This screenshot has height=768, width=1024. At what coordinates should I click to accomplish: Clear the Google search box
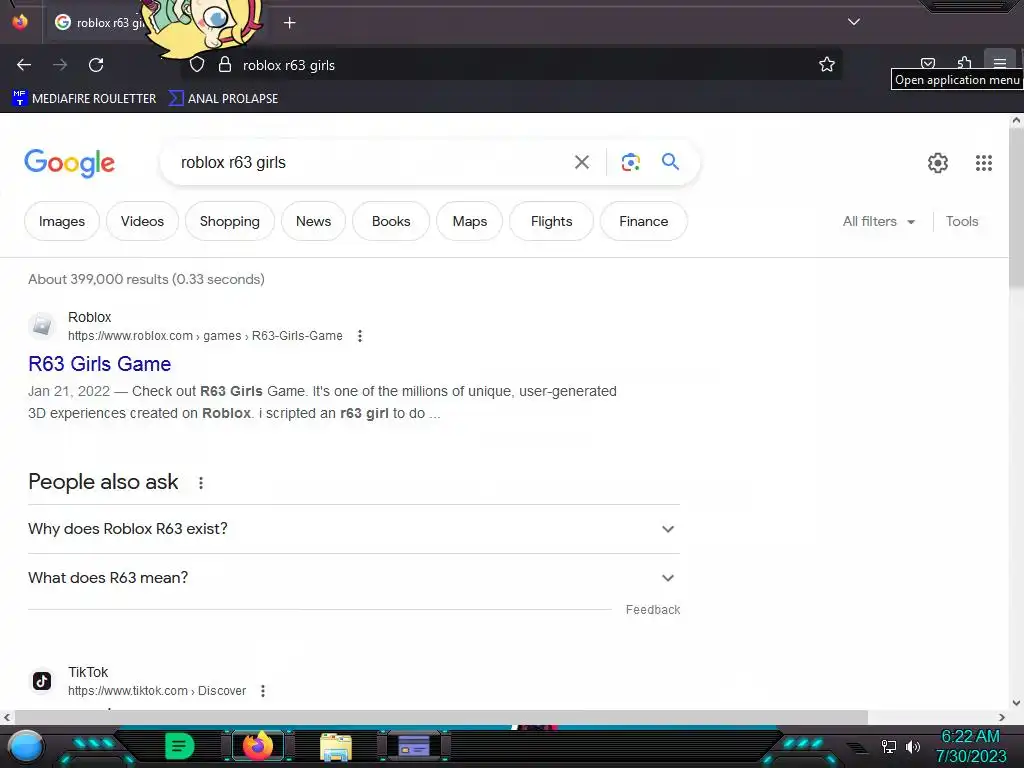coord(581,162)
